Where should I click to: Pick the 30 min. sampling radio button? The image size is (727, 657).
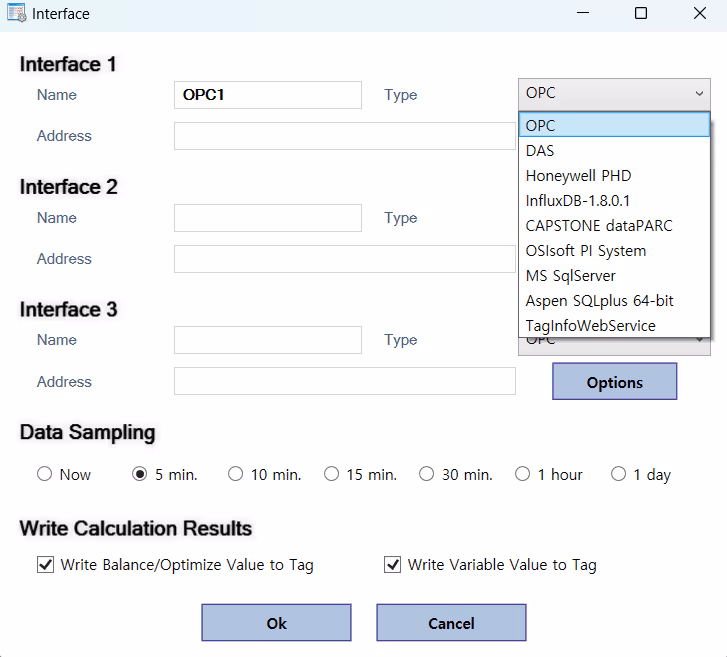coord(427,474)
